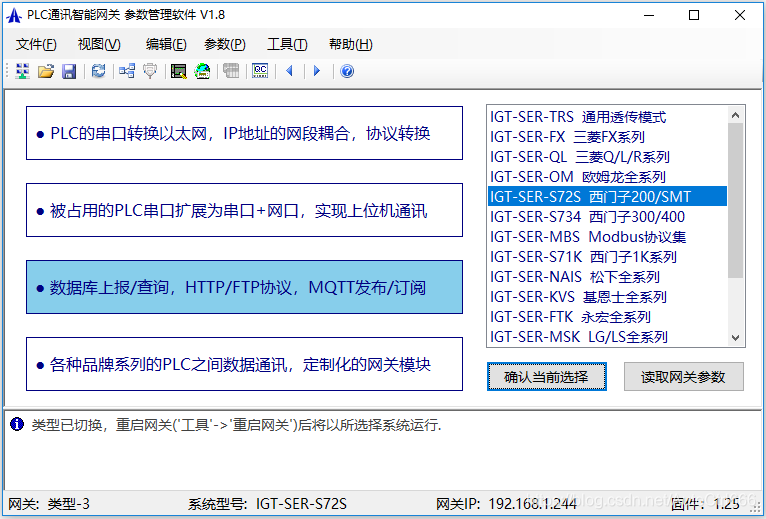This screenshot has width=766, height=519.
Task: Select IGT-SER-S71K 西门子1K系列 in list
Action: coord(608,257)
